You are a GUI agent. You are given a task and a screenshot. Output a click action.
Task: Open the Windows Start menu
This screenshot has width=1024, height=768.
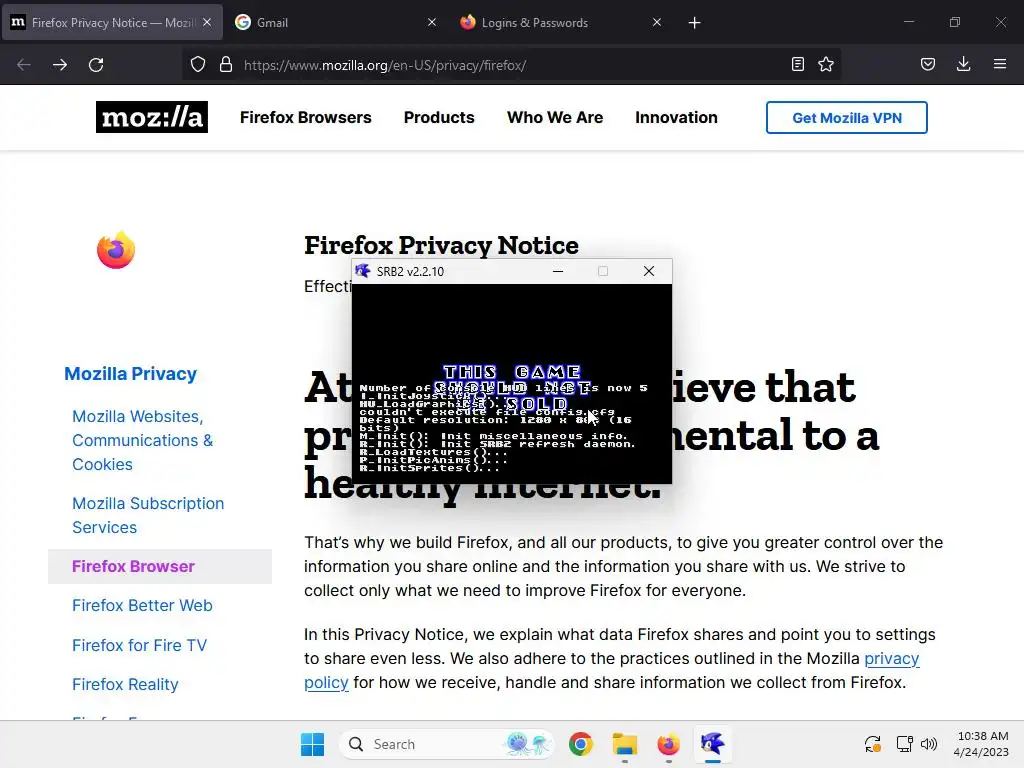click(312, 744)
